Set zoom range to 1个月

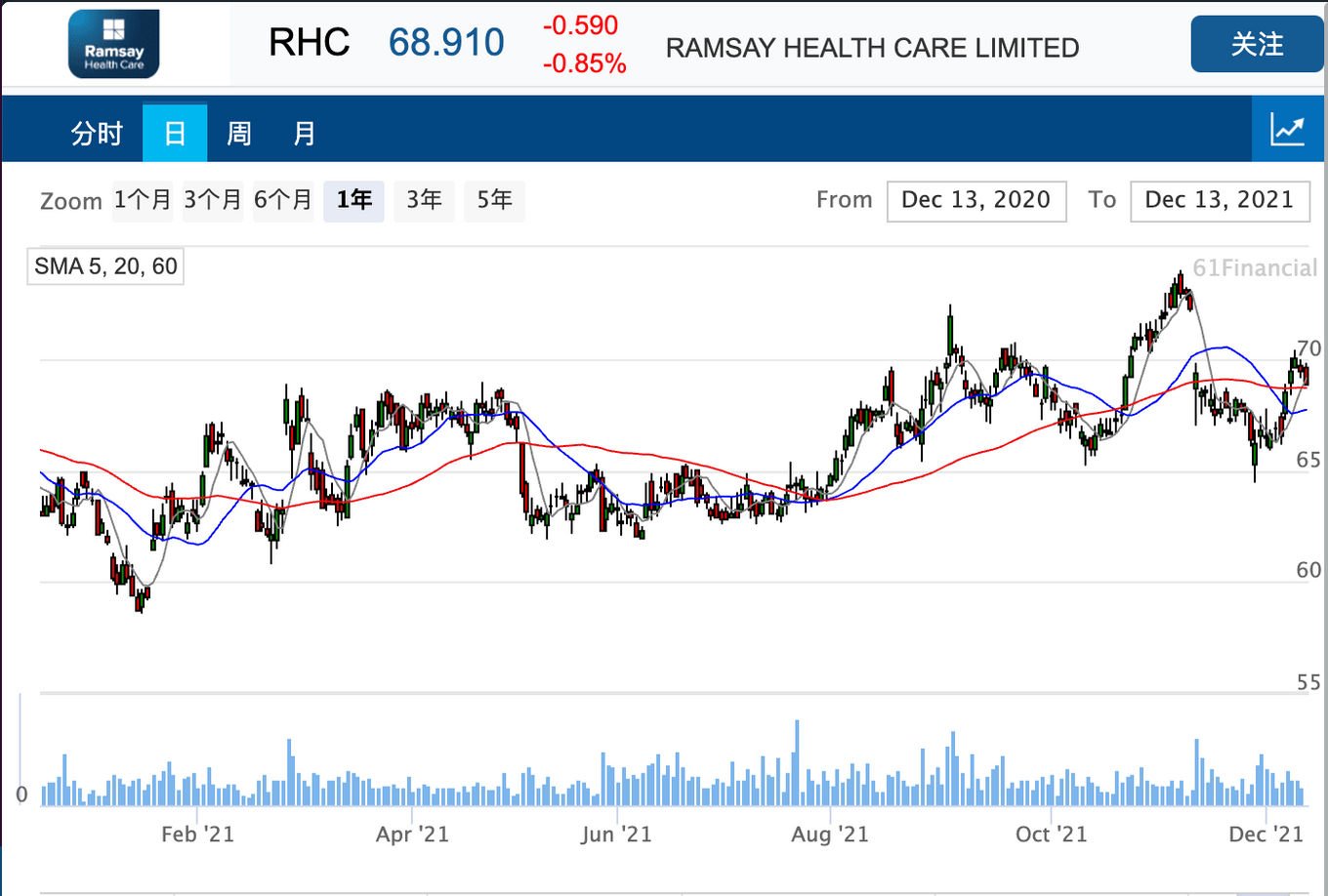pyautogui.click(x=143, y=200)
